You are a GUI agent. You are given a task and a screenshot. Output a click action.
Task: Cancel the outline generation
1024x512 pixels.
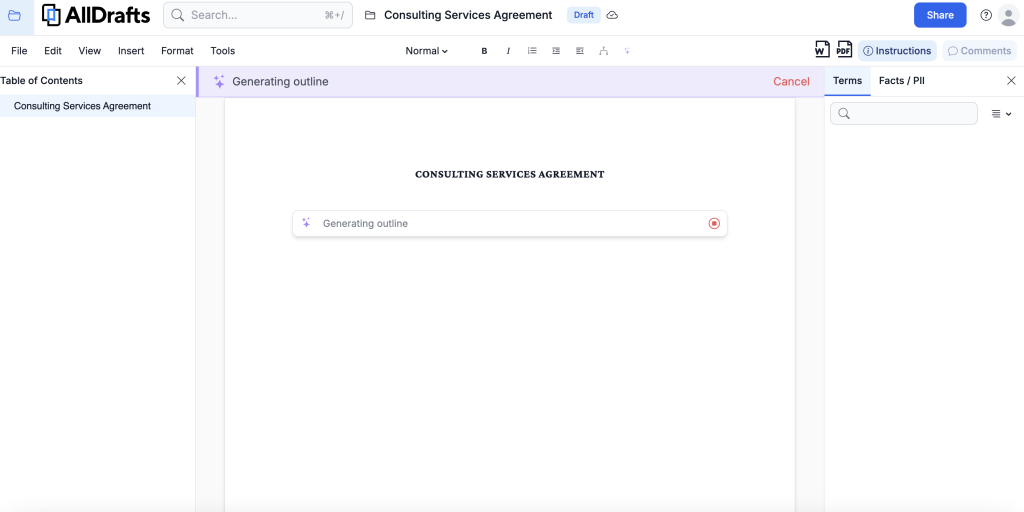791,82
